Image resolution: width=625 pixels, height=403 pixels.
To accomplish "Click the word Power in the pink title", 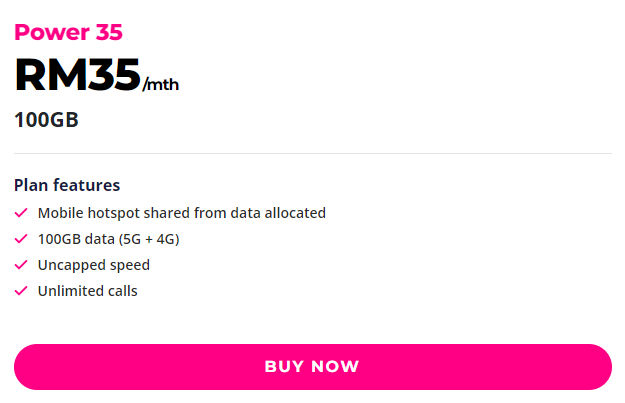I will click(x=52, y=33).
